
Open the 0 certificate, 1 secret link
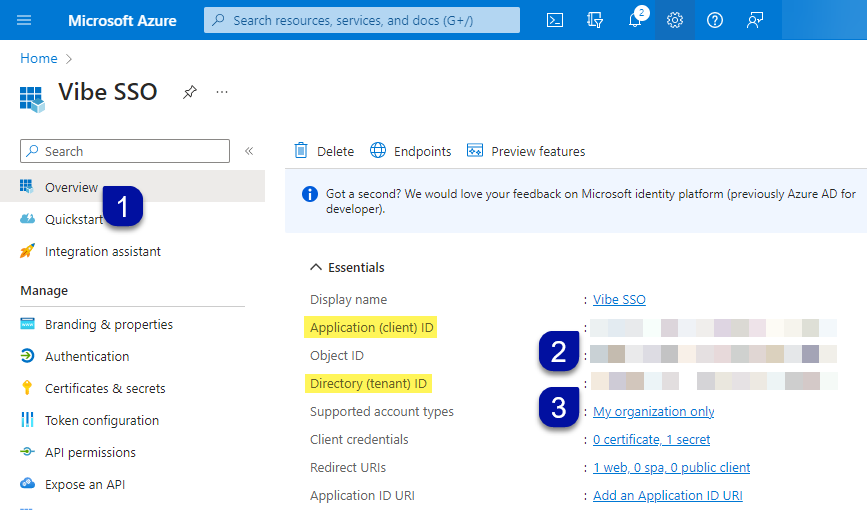pyautogui.click(x=651, y=439)
